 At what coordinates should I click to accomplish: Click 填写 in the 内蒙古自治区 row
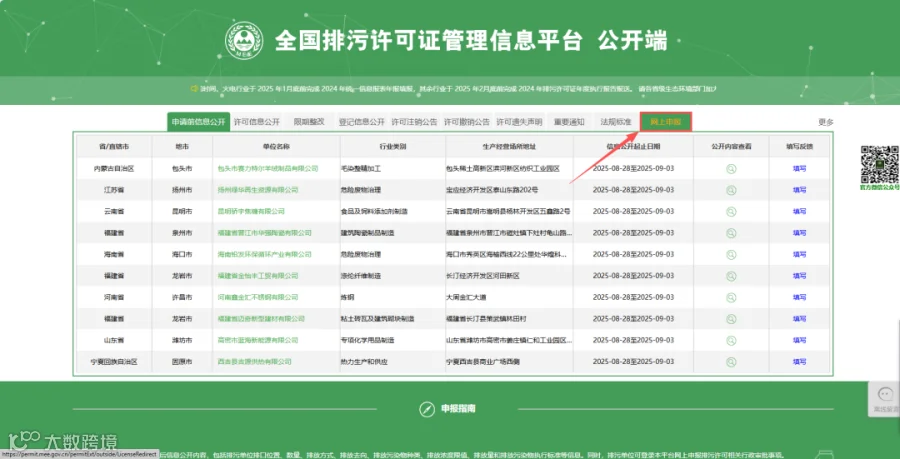click(x=800, y=169)
